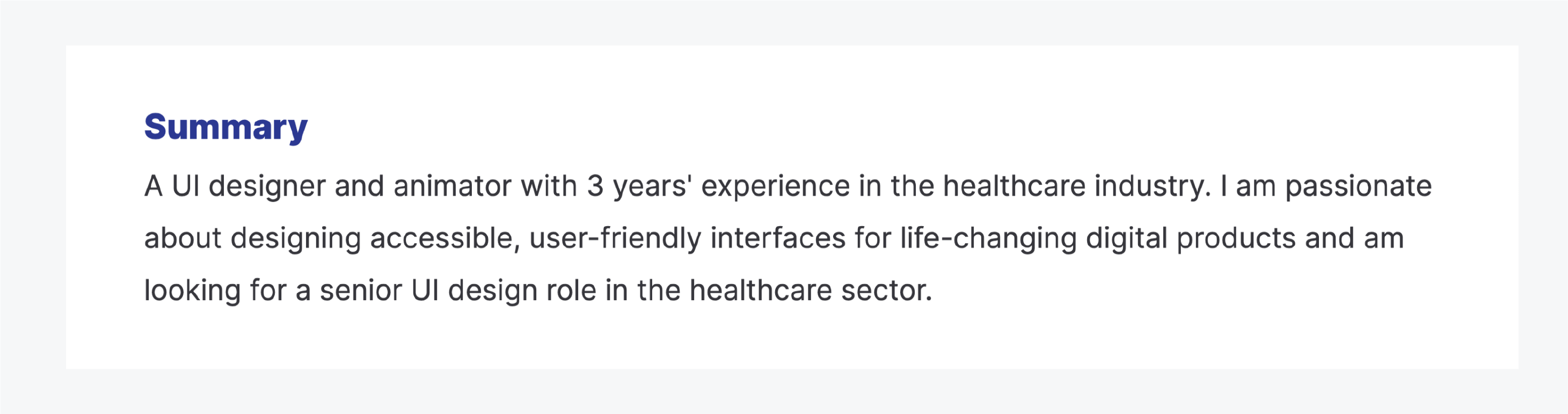Click the word "looking" starting the third line
This screenshot has height=414, width=1568.
pos(192,290)
